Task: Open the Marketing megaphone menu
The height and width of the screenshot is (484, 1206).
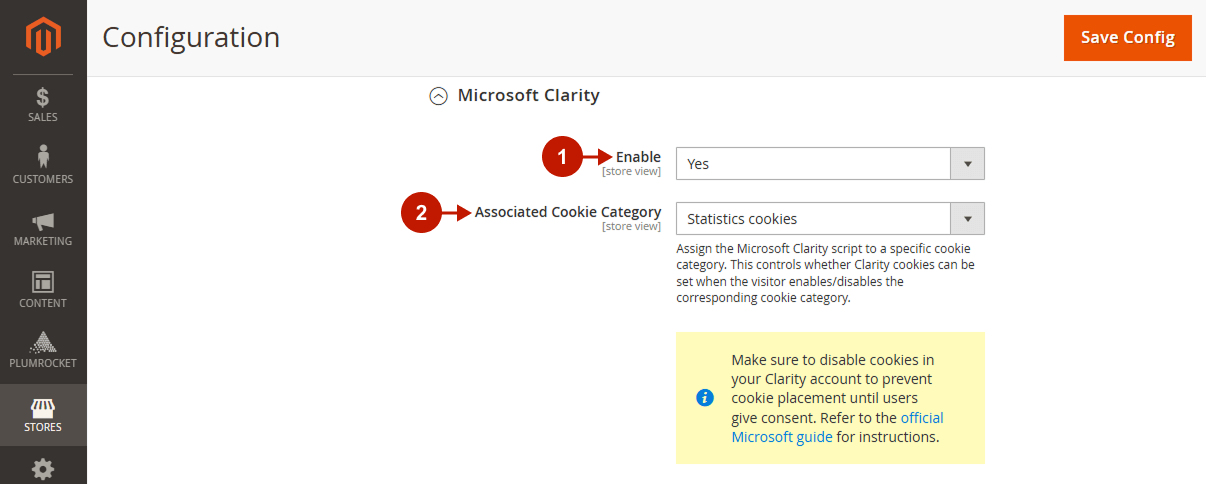Action: (43, 228)
